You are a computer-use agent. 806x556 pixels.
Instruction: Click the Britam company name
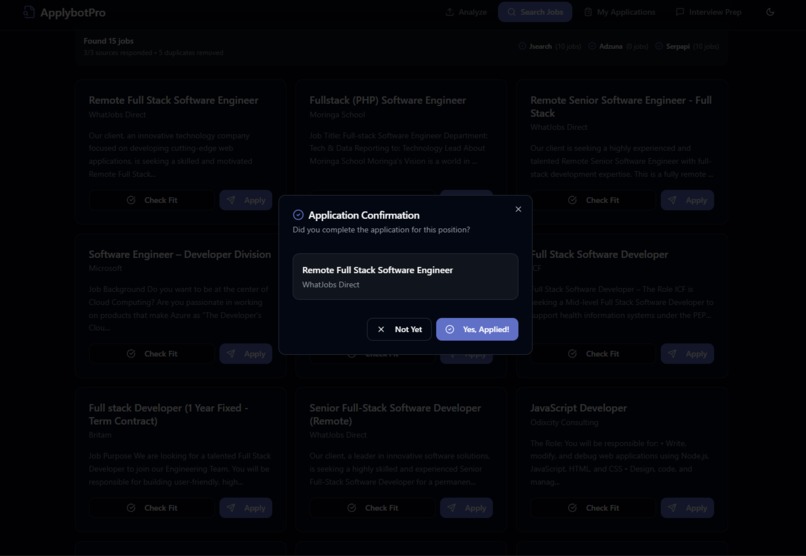click(100, 435)
